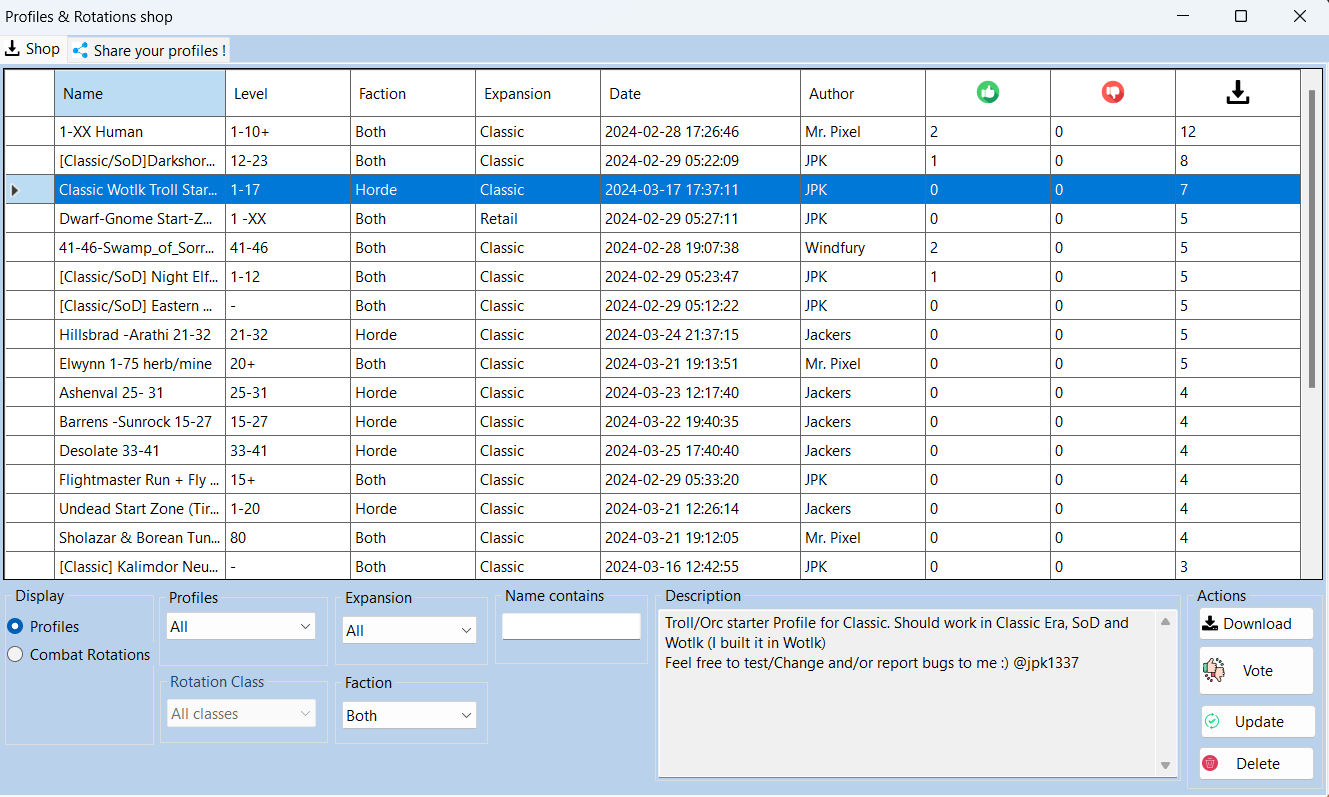Image resolution: width=1329 pixels, height=797 pixels.
Task: Select the Combat Rotations radio button
Action: [x=15, y=655]
